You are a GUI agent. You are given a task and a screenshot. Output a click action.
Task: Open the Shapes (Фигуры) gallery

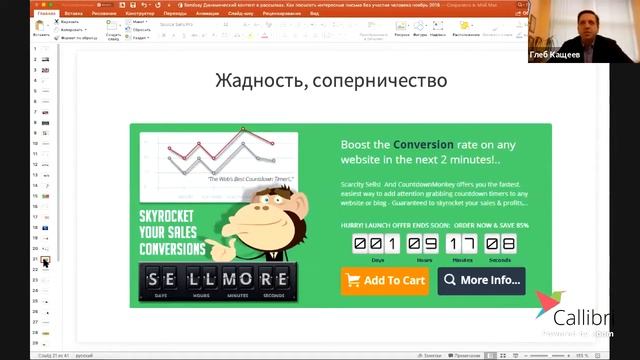tap(419, 27)
